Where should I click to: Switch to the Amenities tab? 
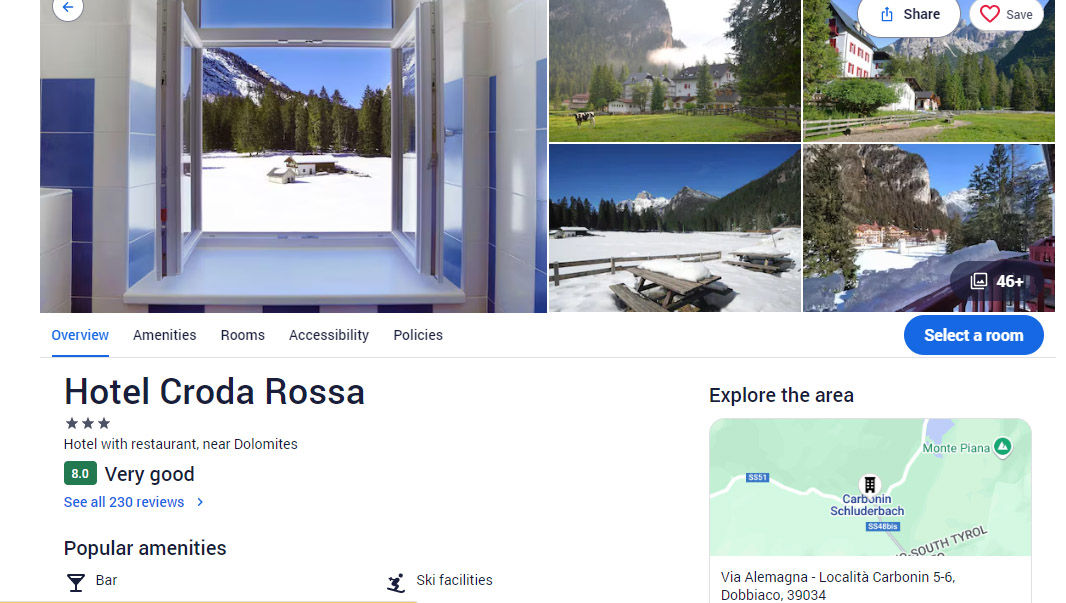165,335
